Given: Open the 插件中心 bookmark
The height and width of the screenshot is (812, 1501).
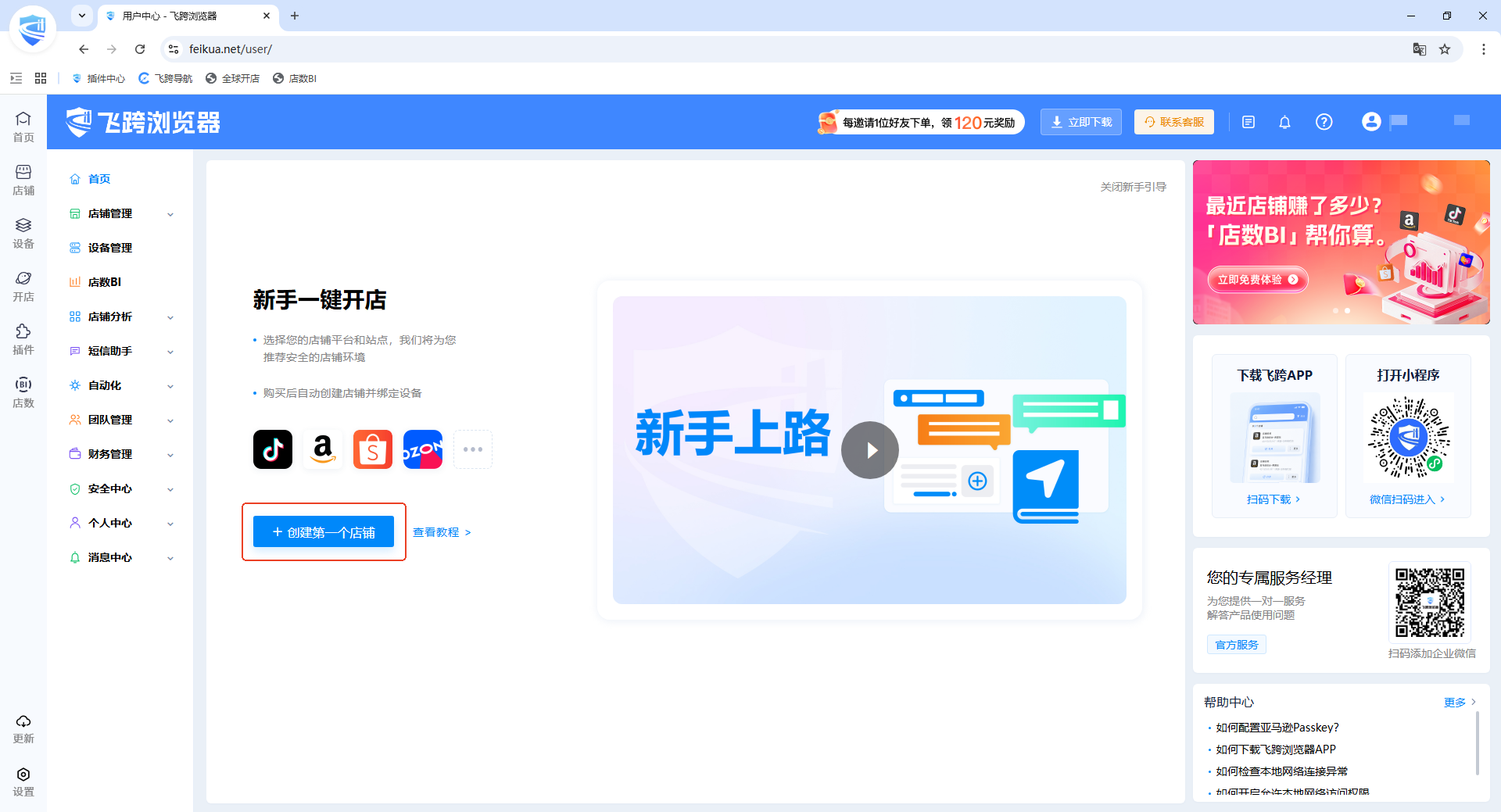Looking at the screenshot, I should point(99,78).
